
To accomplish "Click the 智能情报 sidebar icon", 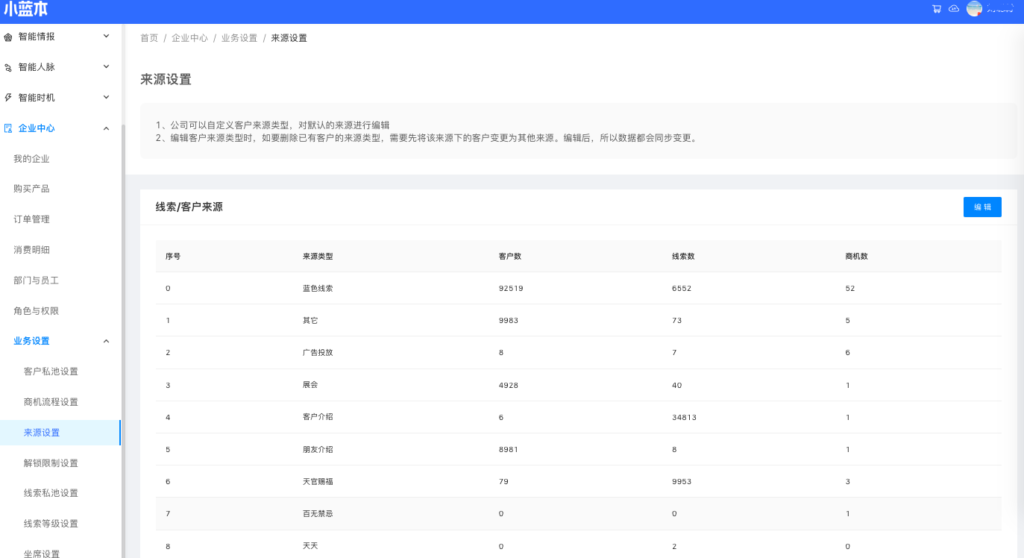I will point(9,37).
